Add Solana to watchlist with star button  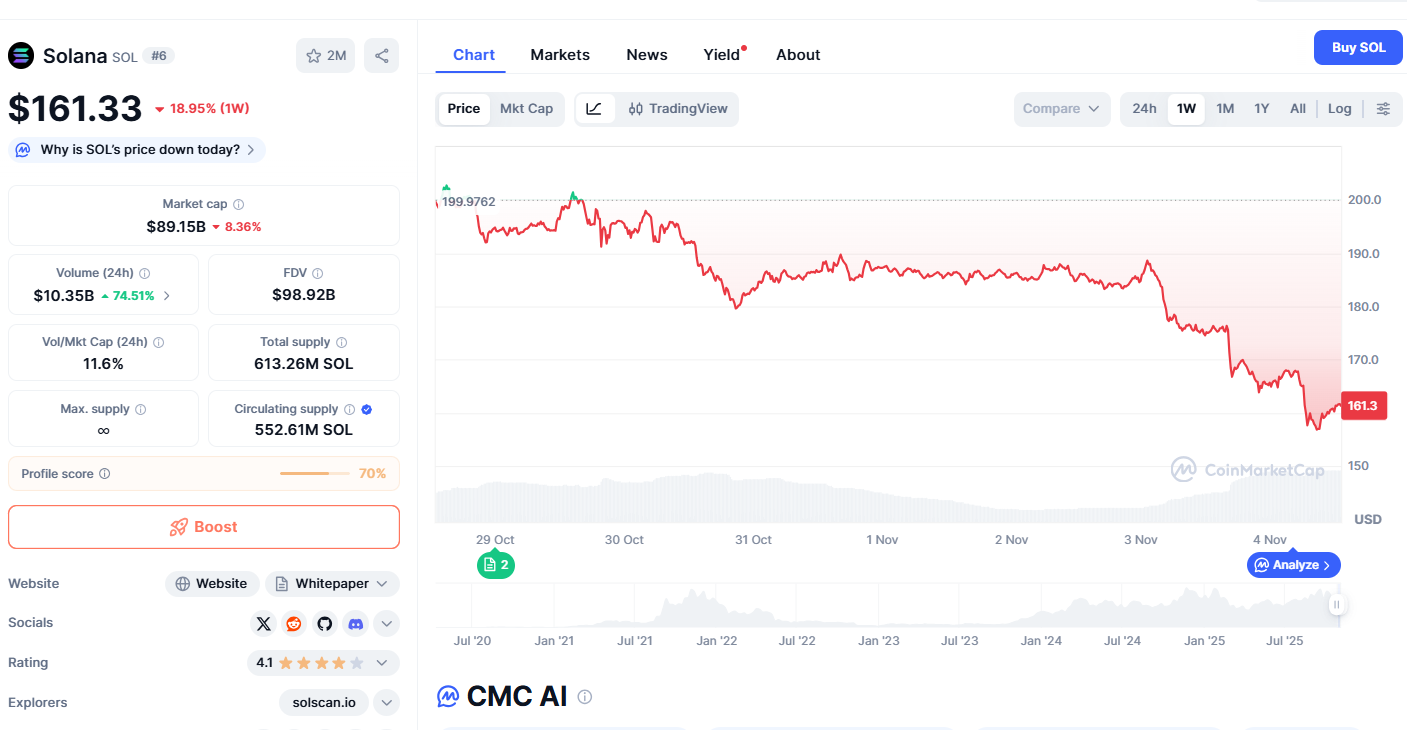[325, 56]
